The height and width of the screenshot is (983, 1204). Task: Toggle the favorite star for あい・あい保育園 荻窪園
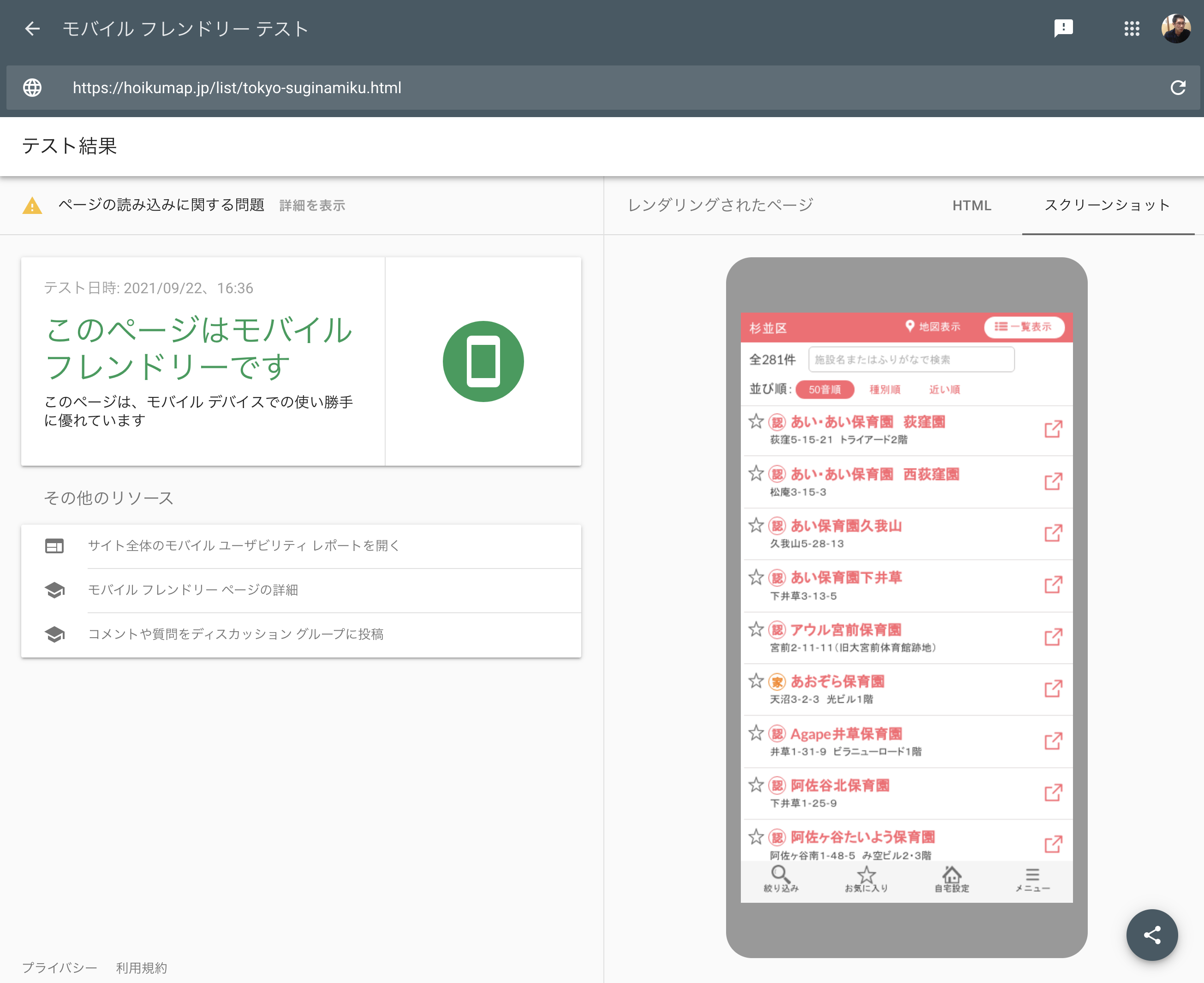[x=757, y=421]
